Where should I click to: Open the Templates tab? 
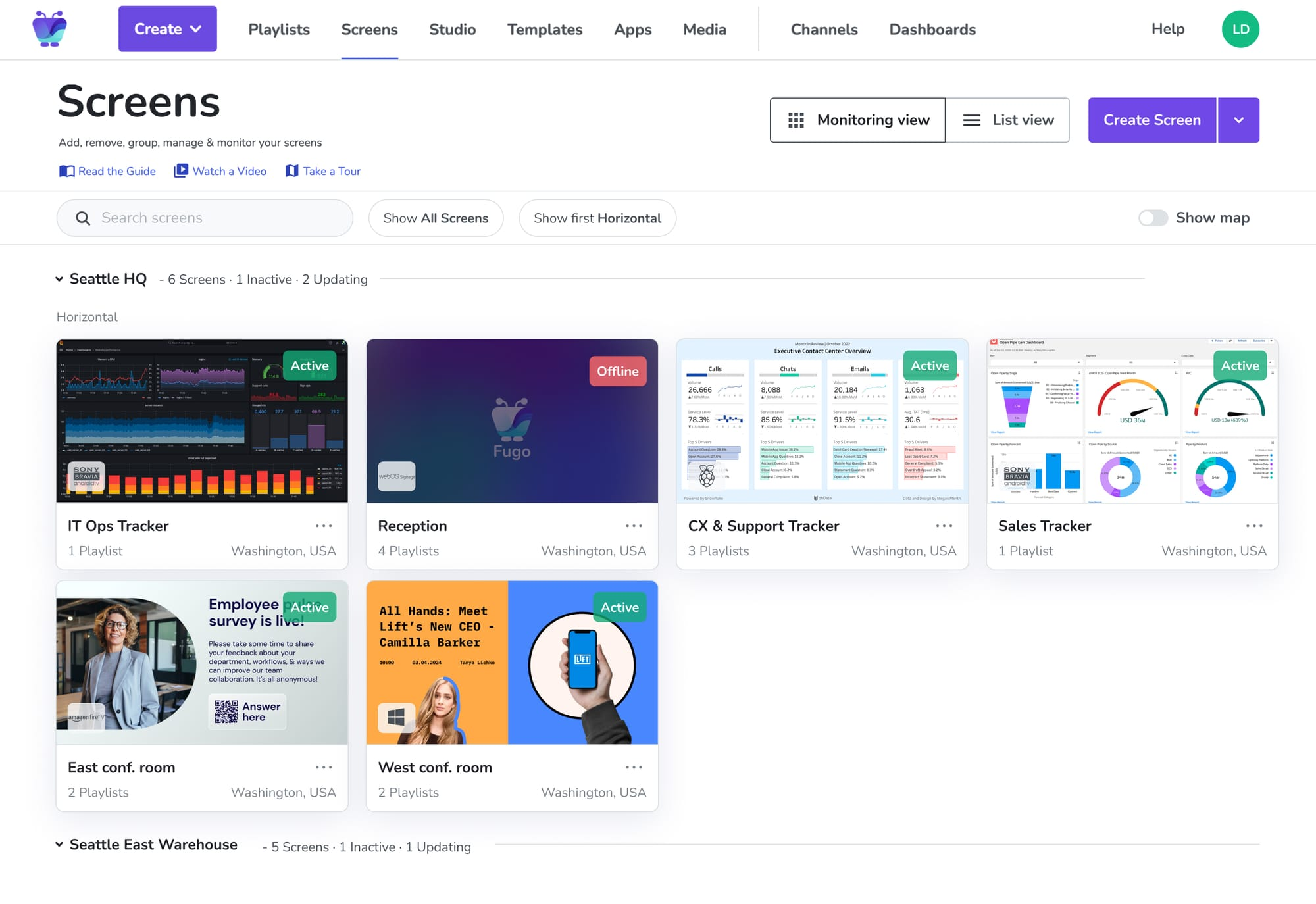(544, 29)
